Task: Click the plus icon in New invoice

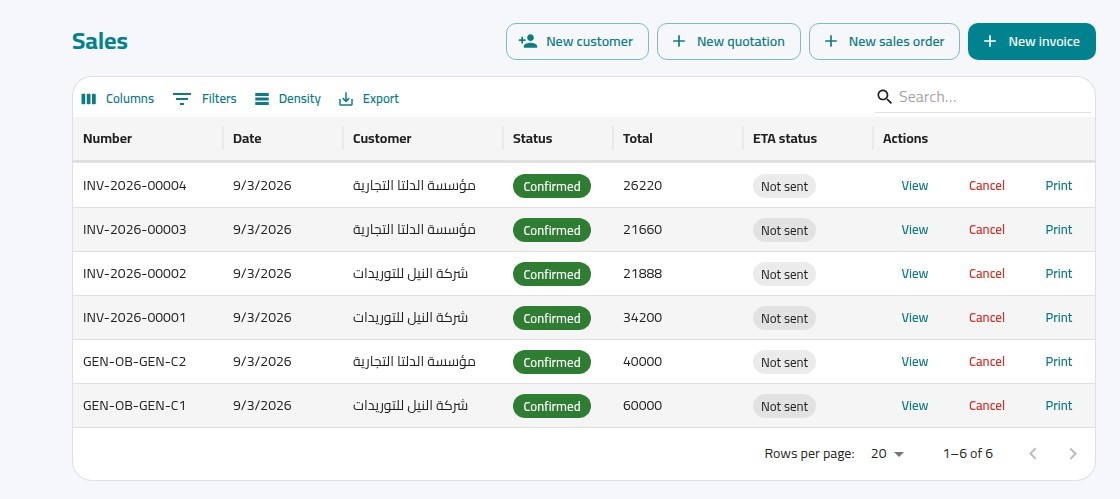Action: point(990,41)
